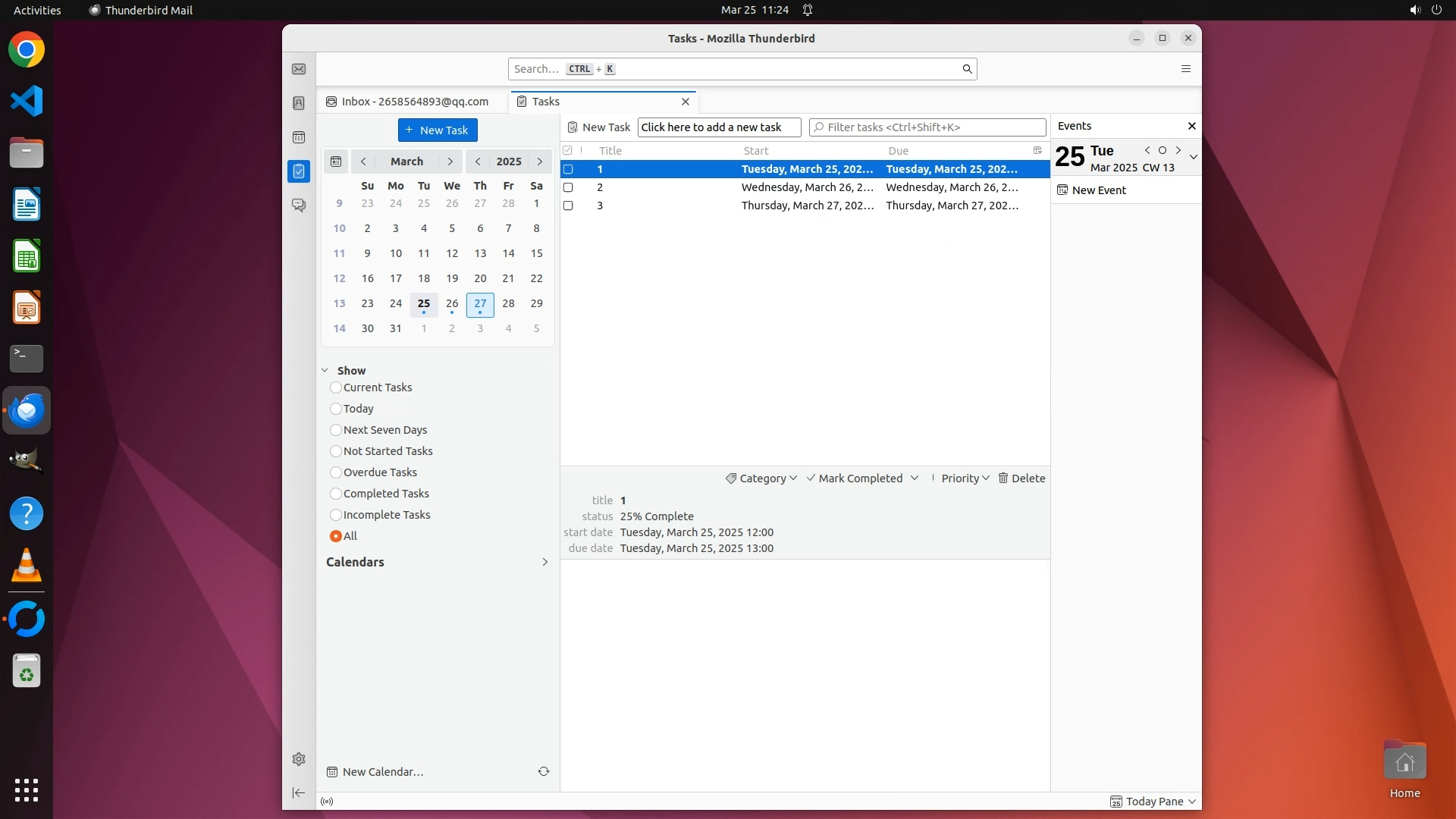
Task: Click the Filter tasks input field
Action: 933,127
